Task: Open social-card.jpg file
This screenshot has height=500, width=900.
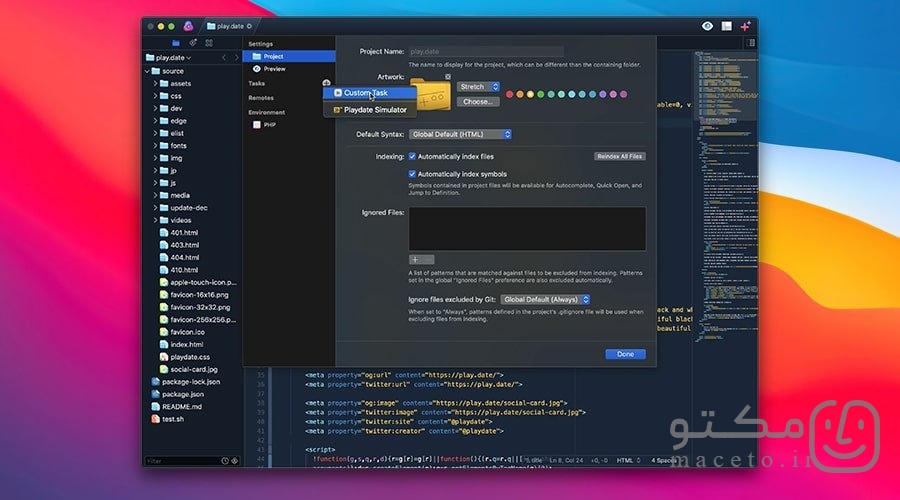Action: tap(188, 369)
